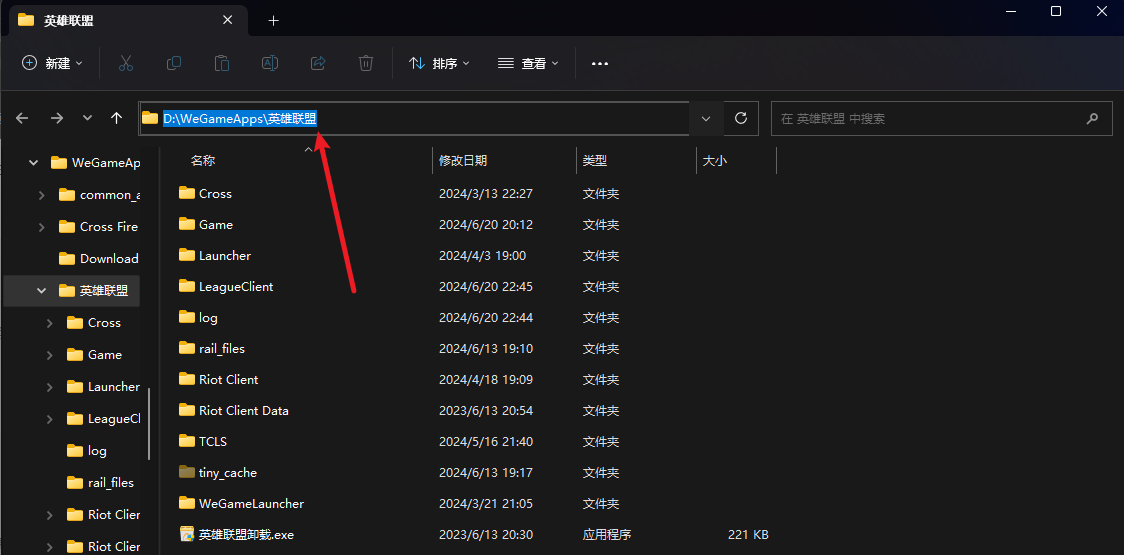Expand the Launcher node in sidebar
1124x555 pixels.
(x=49, y=386)
